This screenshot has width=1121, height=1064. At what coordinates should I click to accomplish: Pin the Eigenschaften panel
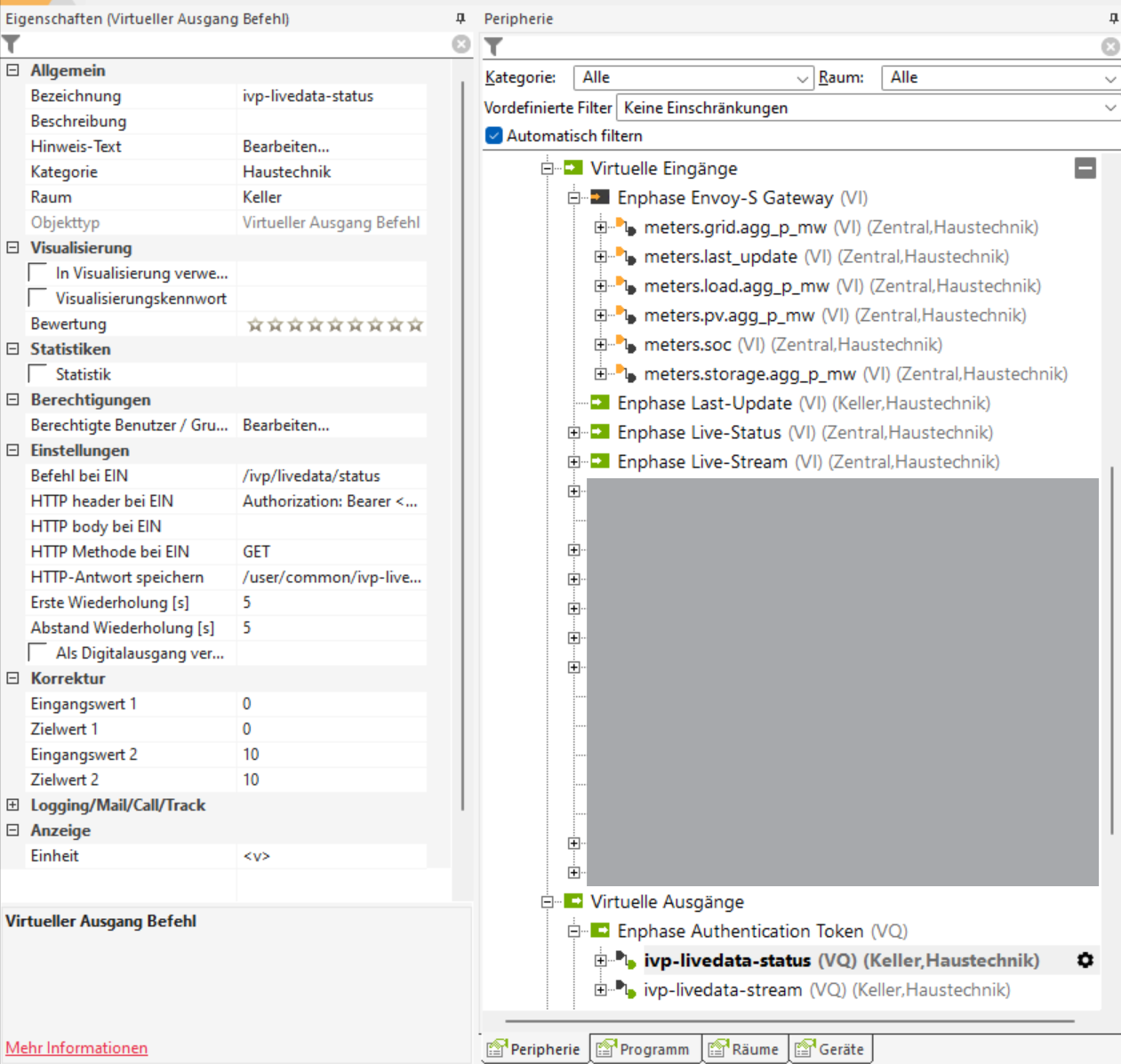[460, 18]
